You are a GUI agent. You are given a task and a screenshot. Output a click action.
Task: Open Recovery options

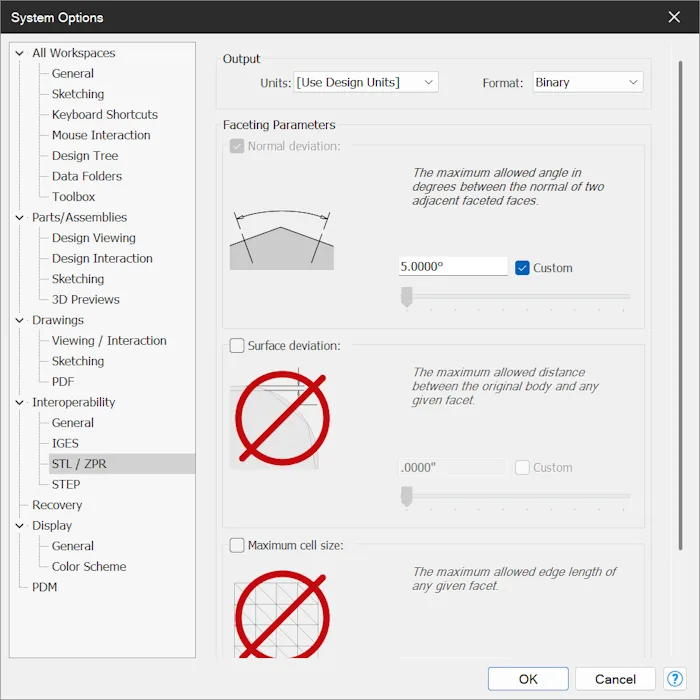(x=57, y=504)
